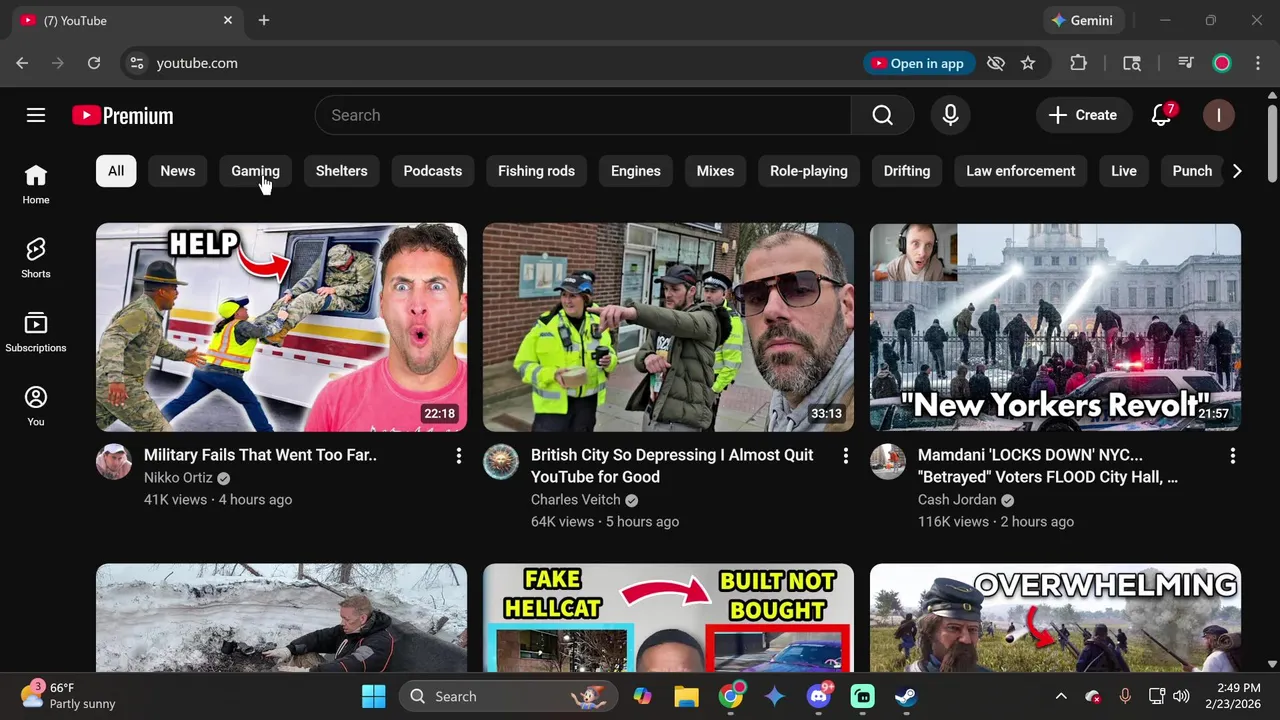
Task: Open options for British City video
Action: 845,456
